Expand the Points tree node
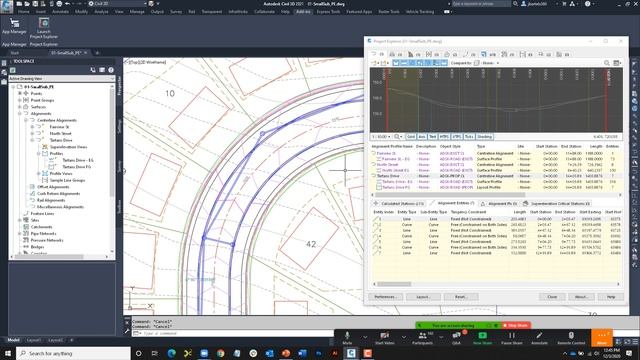 click(20, 93)
